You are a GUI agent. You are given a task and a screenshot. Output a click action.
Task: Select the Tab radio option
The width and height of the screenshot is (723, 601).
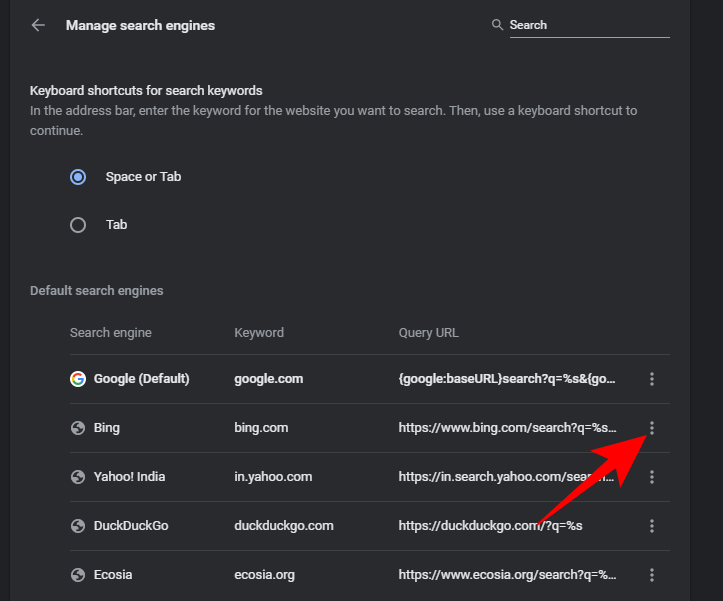click(x=78, y=225)
